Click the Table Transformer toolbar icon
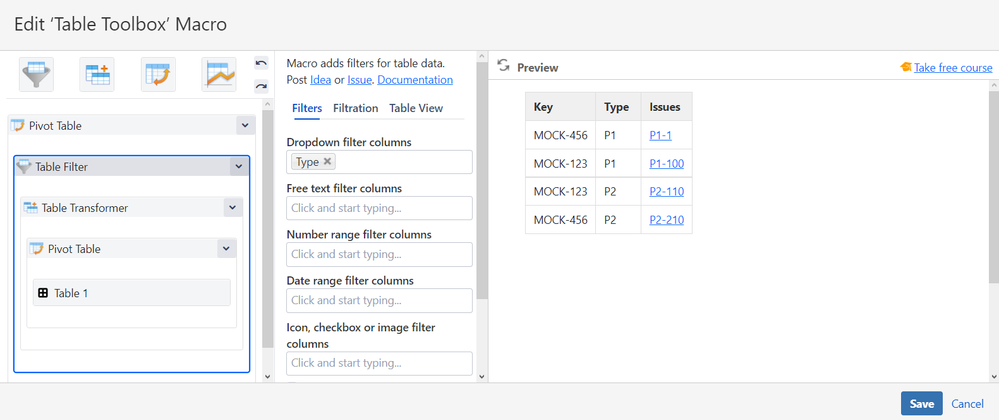999x420 pixels. coord(97,75)
